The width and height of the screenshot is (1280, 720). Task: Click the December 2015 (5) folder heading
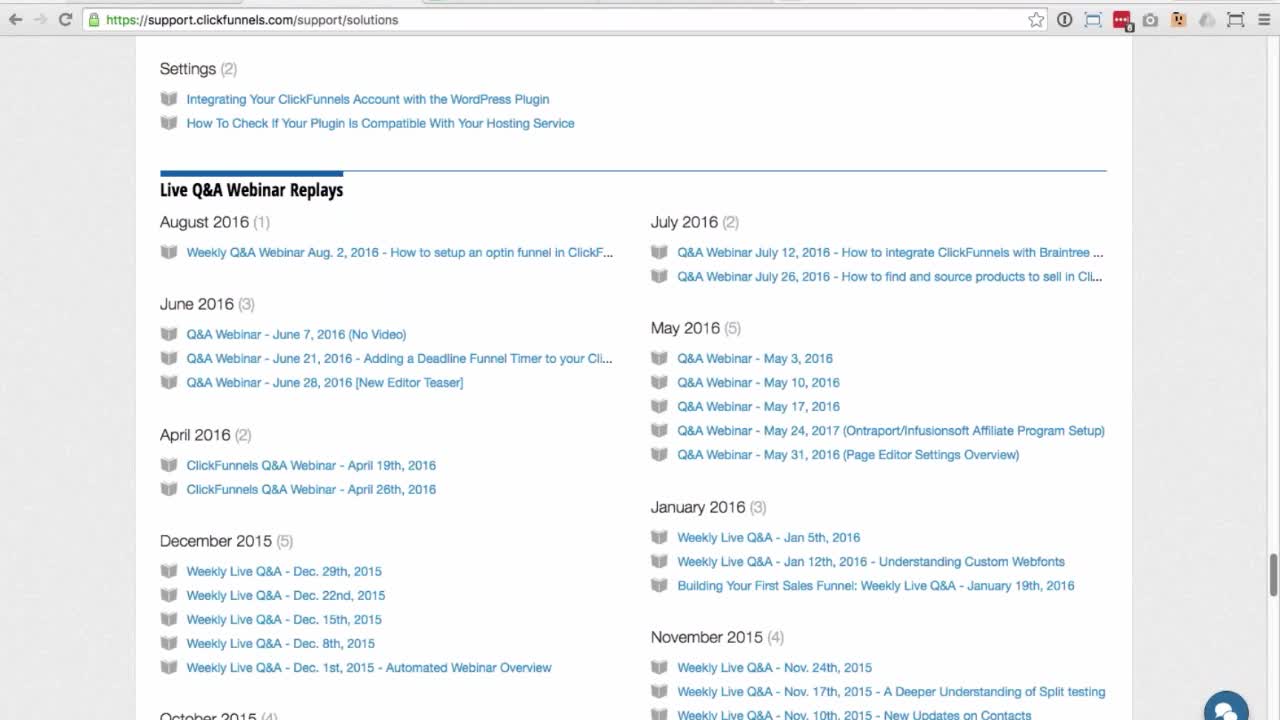[226, 541]
